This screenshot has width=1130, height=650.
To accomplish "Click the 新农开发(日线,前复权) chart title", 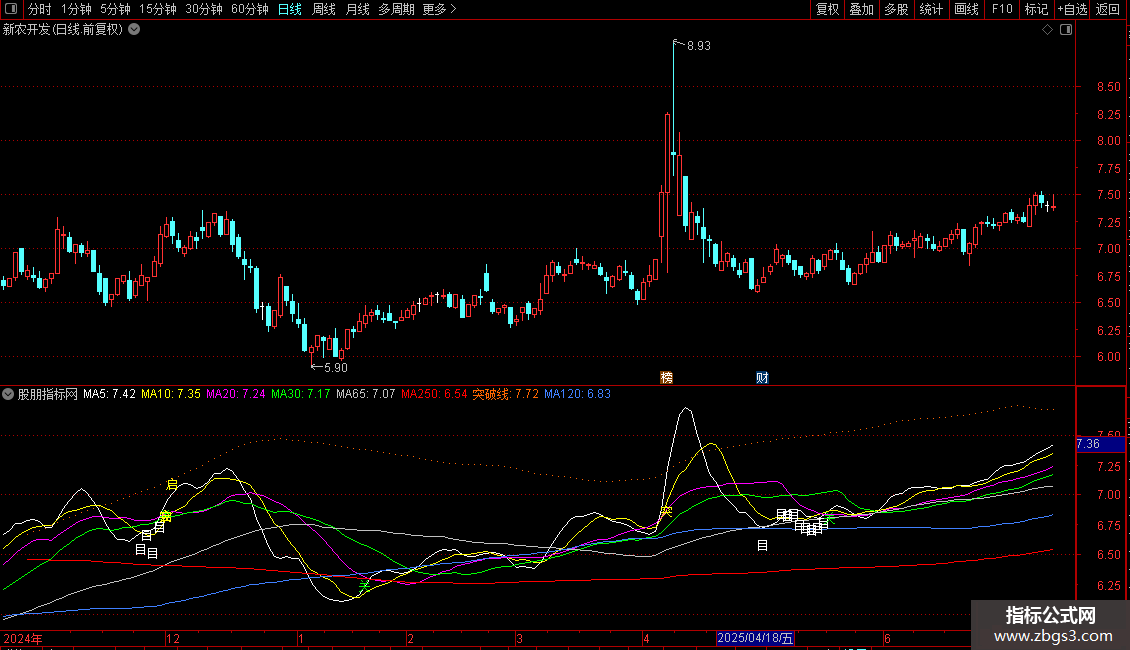I will pyautogui.click(x=63, y=30).
